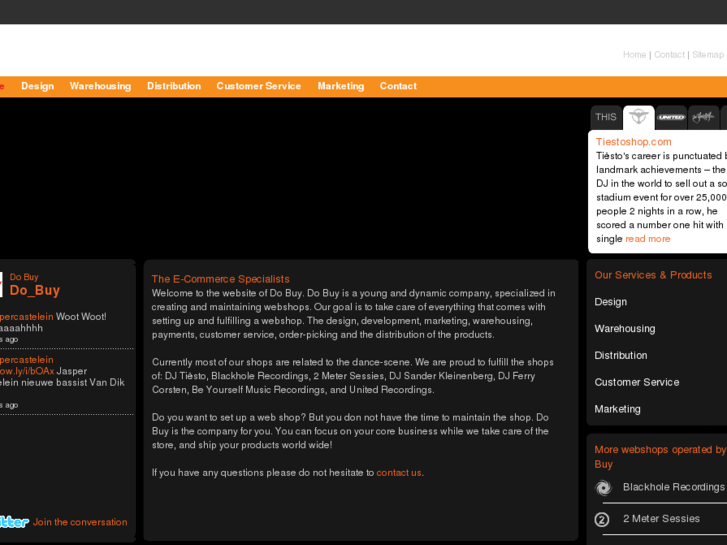Open the Sitemap link
The image size is (727, 545).
[708, 55]
